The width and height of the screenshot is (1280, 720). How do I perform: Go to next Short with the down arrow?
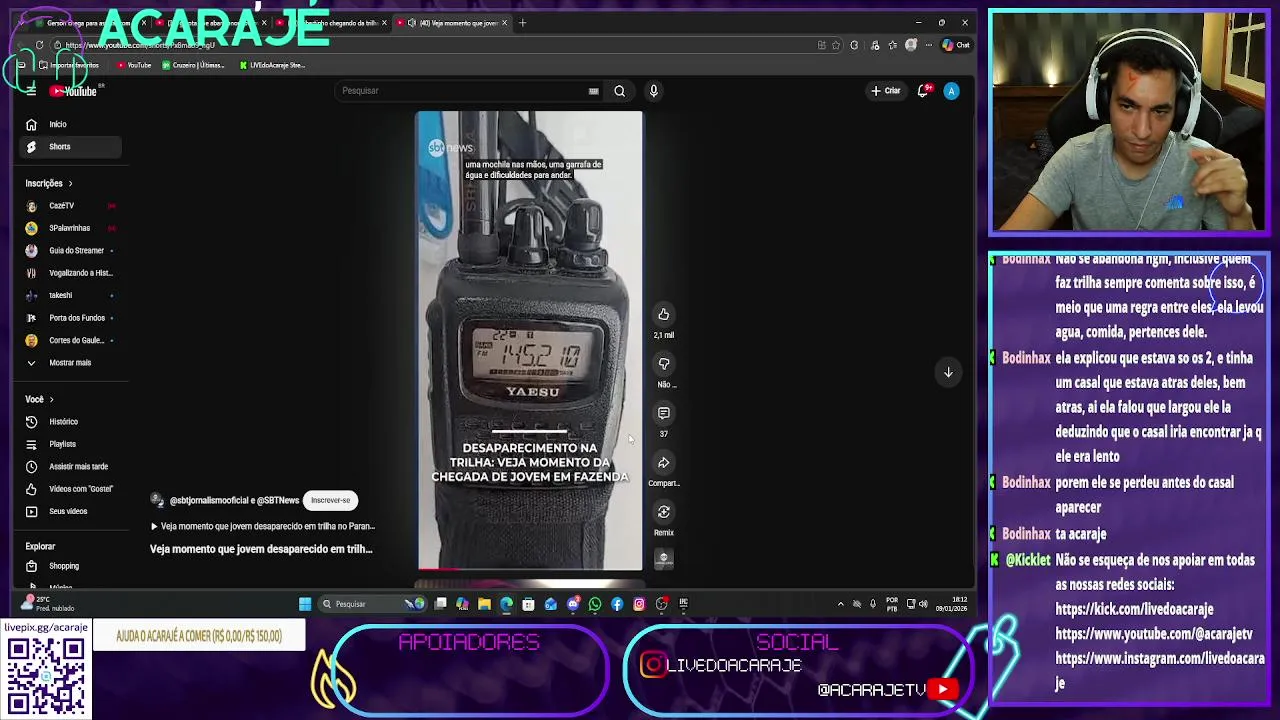(948, 372)
